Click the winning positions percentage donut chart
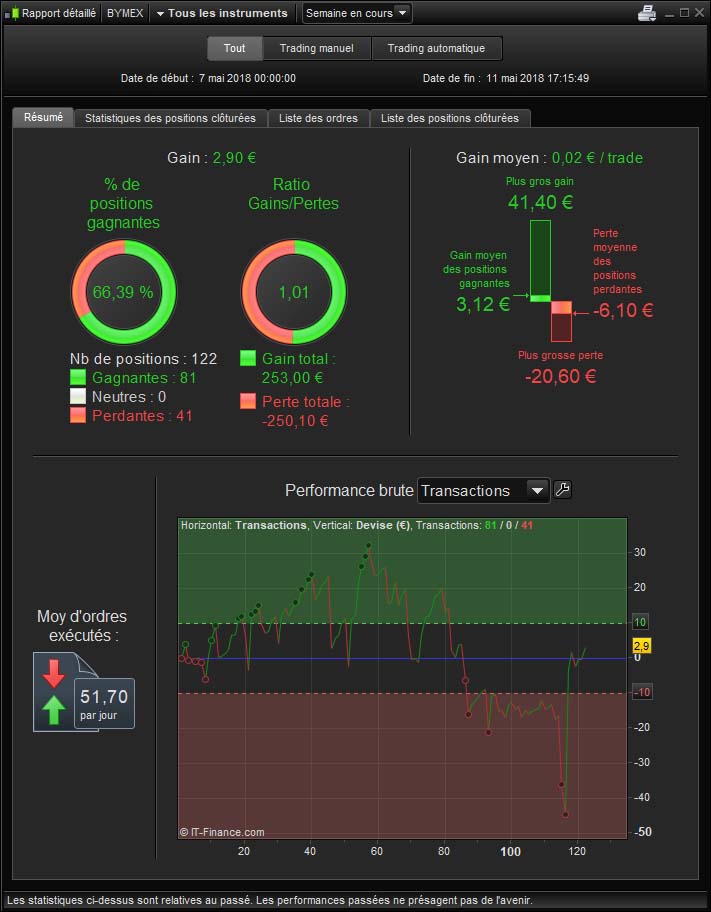This screenshot has height=912, width=711. (x=124, y=292)
